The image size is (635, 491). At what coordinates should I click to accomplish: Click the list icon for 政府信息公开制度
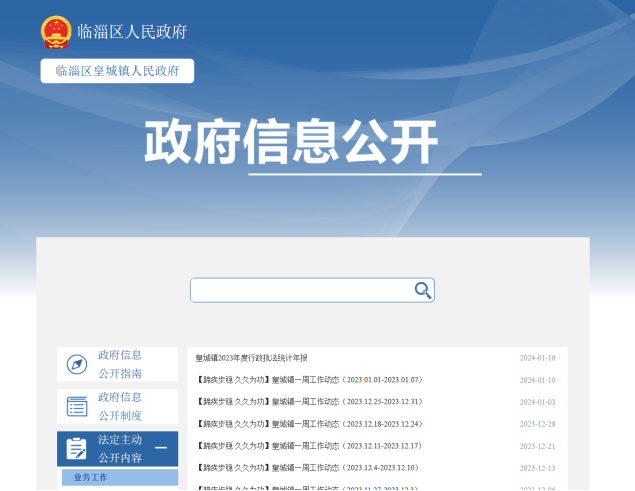[x=77, y=406]
